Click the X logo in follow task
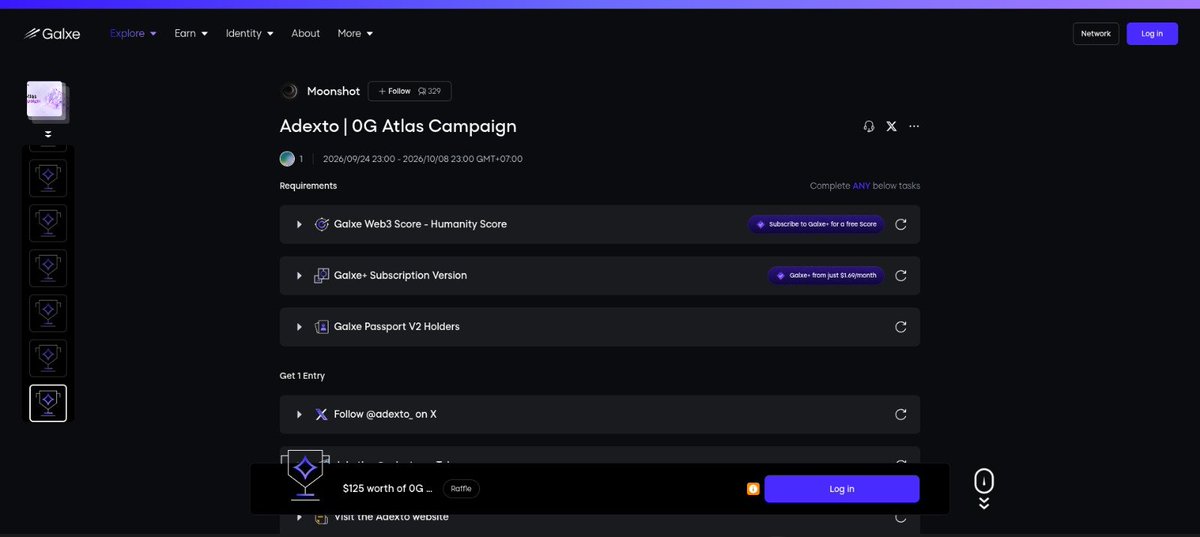 point(321,414)
